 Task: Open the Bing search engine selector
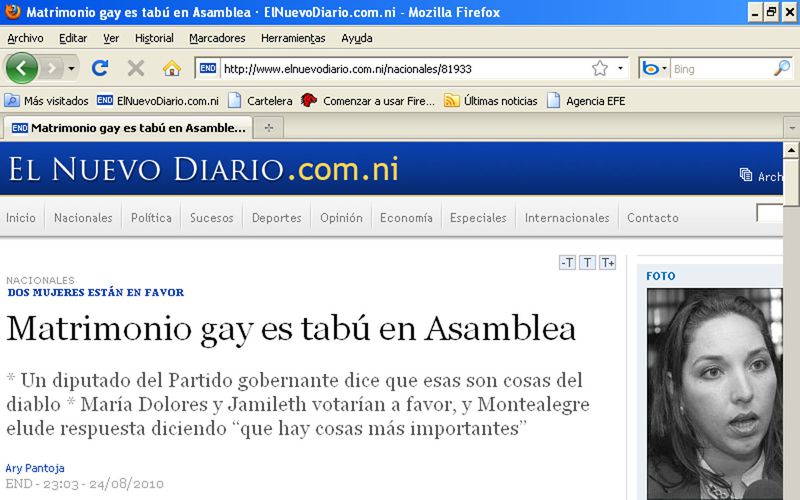click(654, 68)
